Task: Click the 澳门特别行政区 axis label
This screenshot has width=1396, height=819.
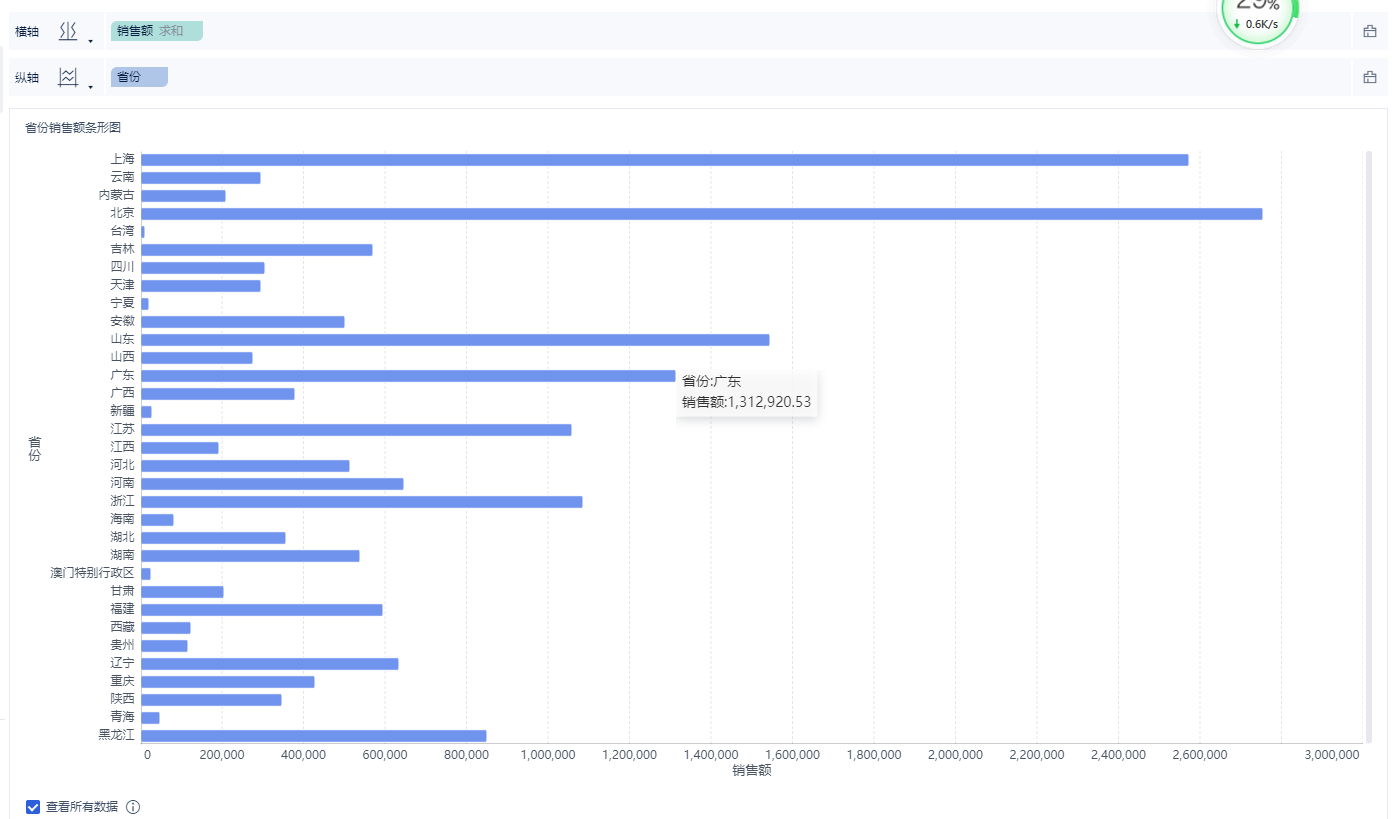Action: point(92,573)
